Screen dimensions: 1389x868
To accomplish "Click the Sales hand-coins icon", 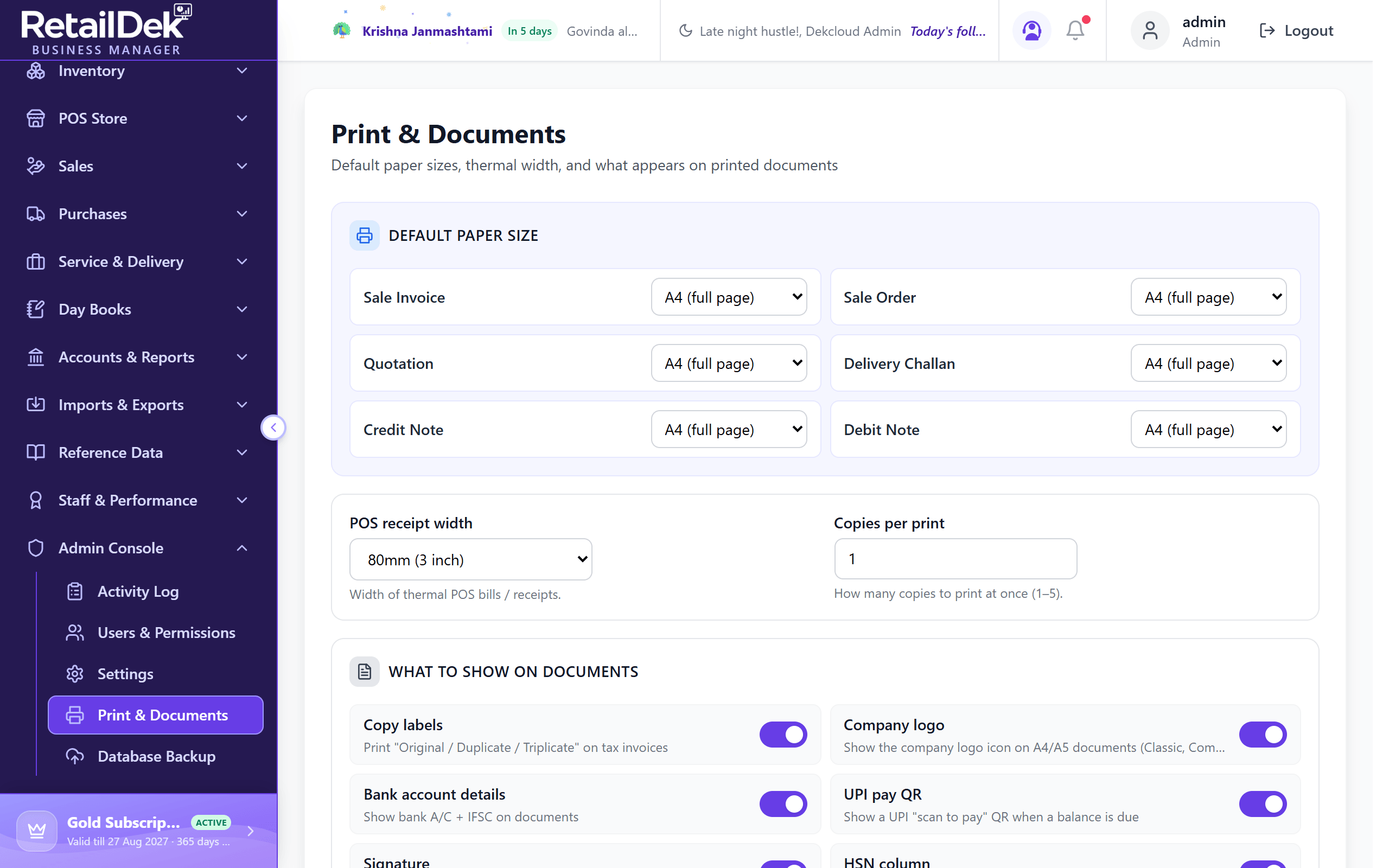I will pos(36,166).
